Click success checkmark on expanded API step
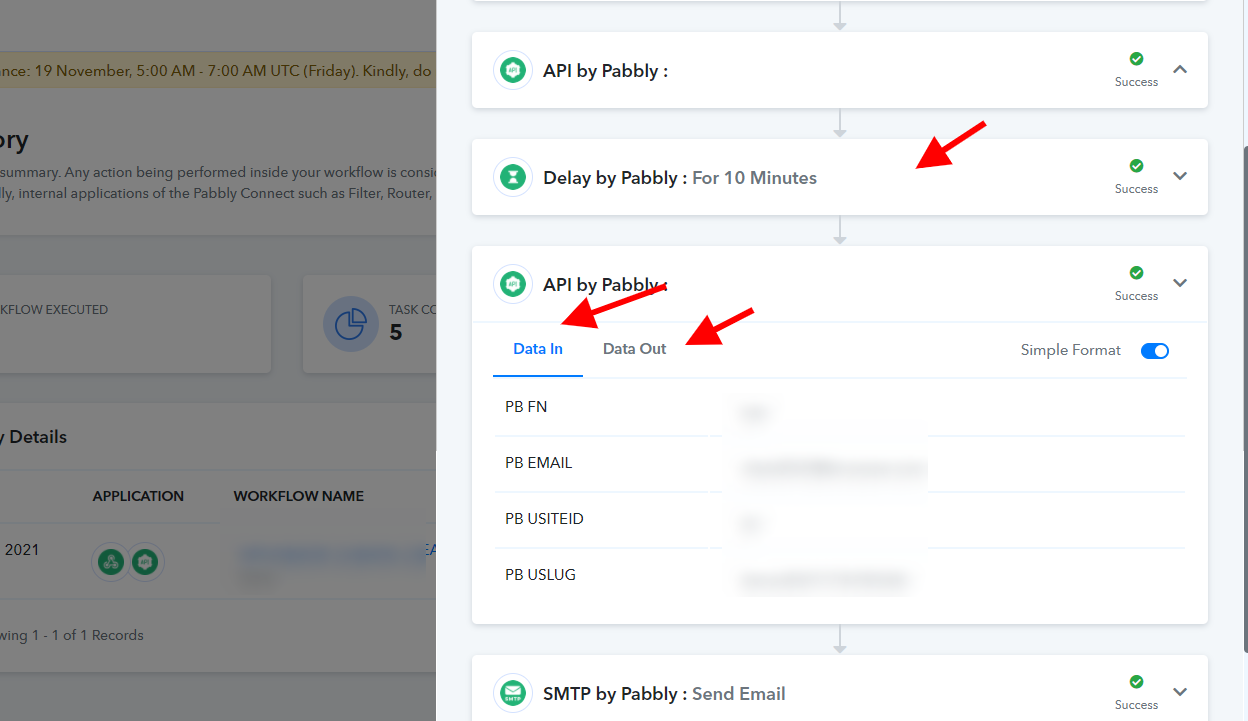 pos(1136,273)
